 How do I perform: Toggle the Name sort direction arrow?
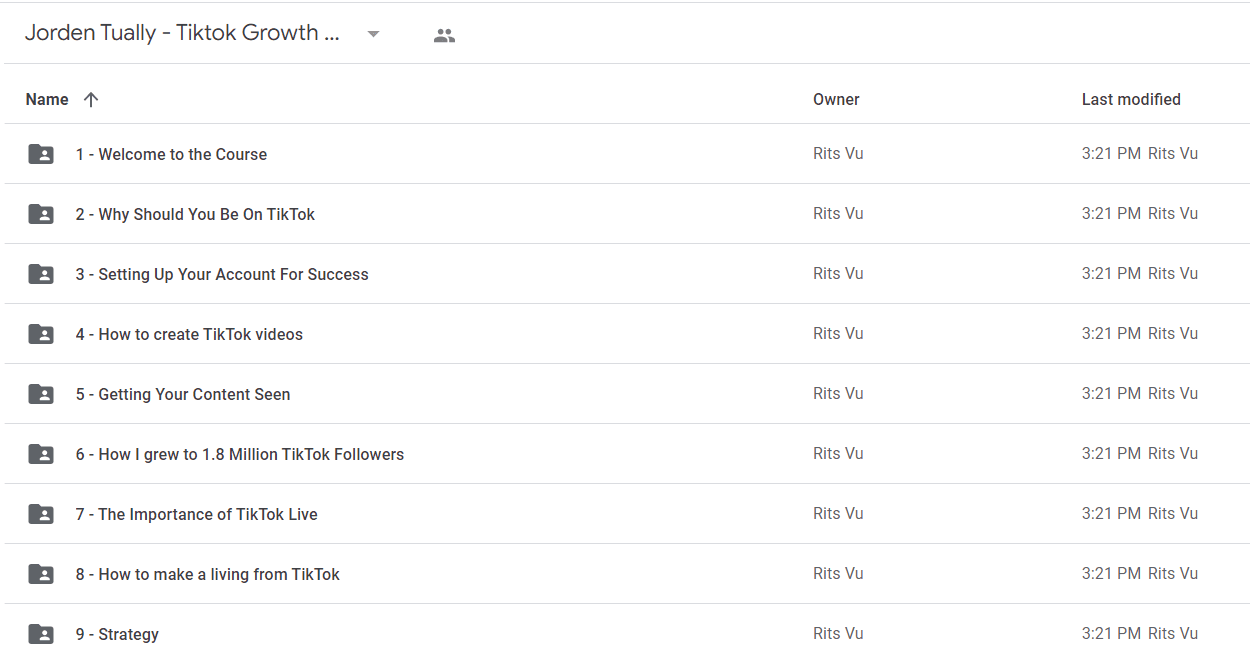click(91, 99)
